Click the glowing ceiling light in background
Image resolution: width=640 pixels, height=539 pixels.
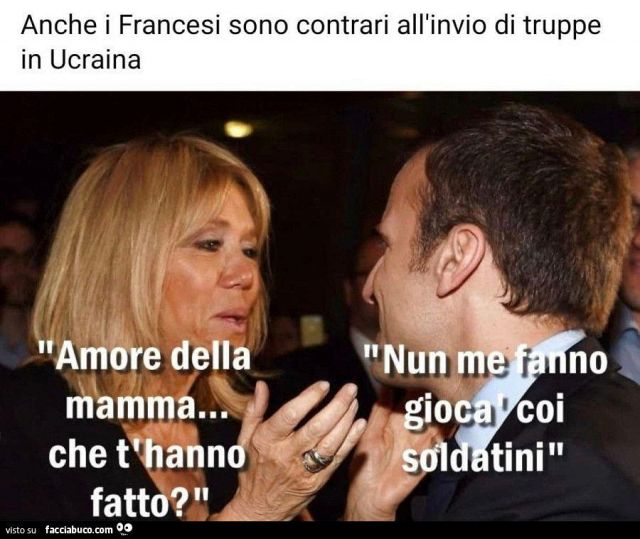pyautogui.click(x=238, y=129)
